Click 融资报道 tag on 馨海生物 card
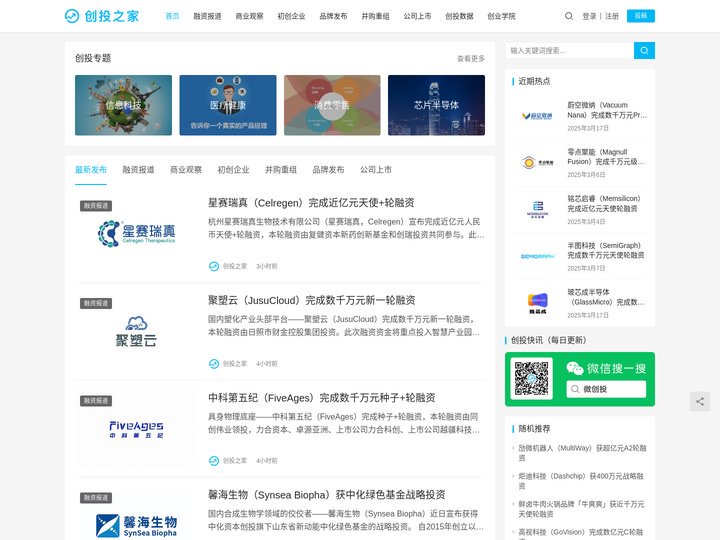 [x=96, y=498]
